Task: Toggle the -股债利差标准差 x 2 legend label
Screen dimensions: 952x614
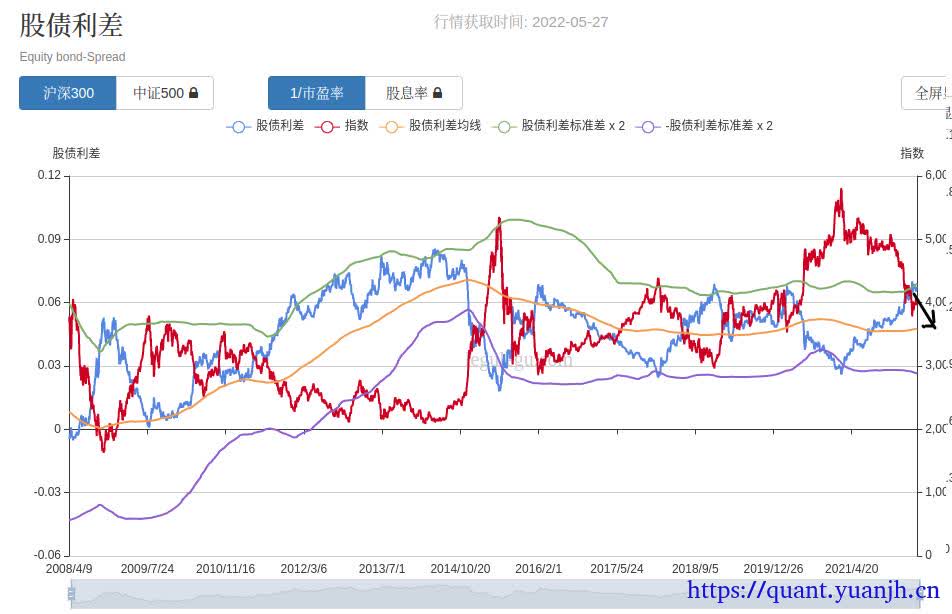Action: coord(721,126)
